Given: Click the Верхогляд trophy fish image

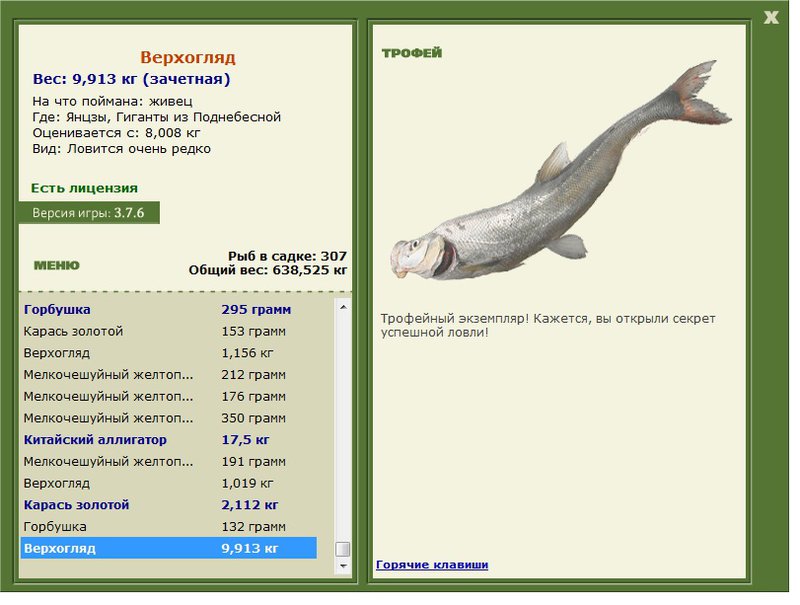Looking at the screenshot, I should [561, 171].
